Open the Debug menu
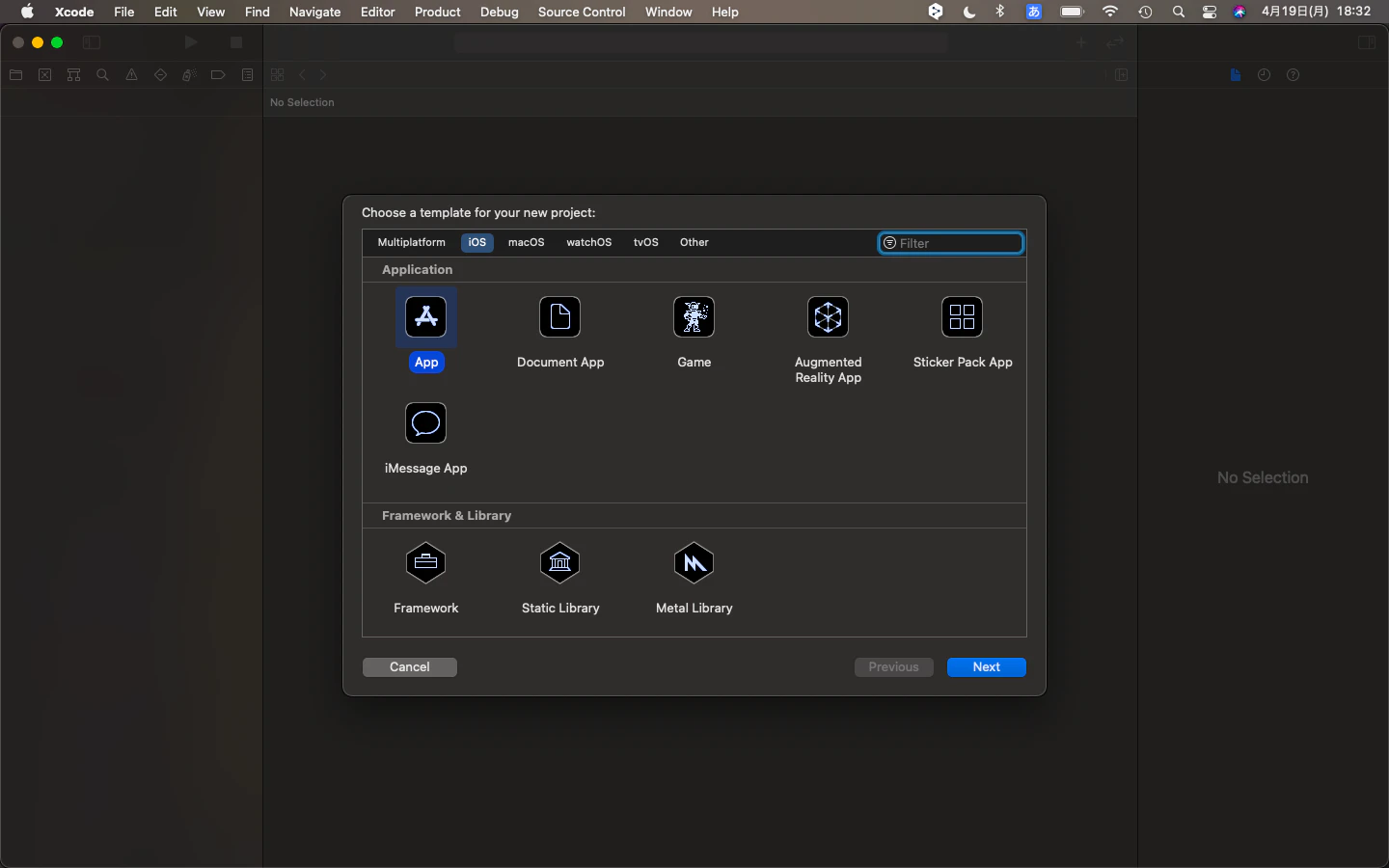The width and height of the screenshot is (1389, 868). pyautogui.click(x=500, y=12)
